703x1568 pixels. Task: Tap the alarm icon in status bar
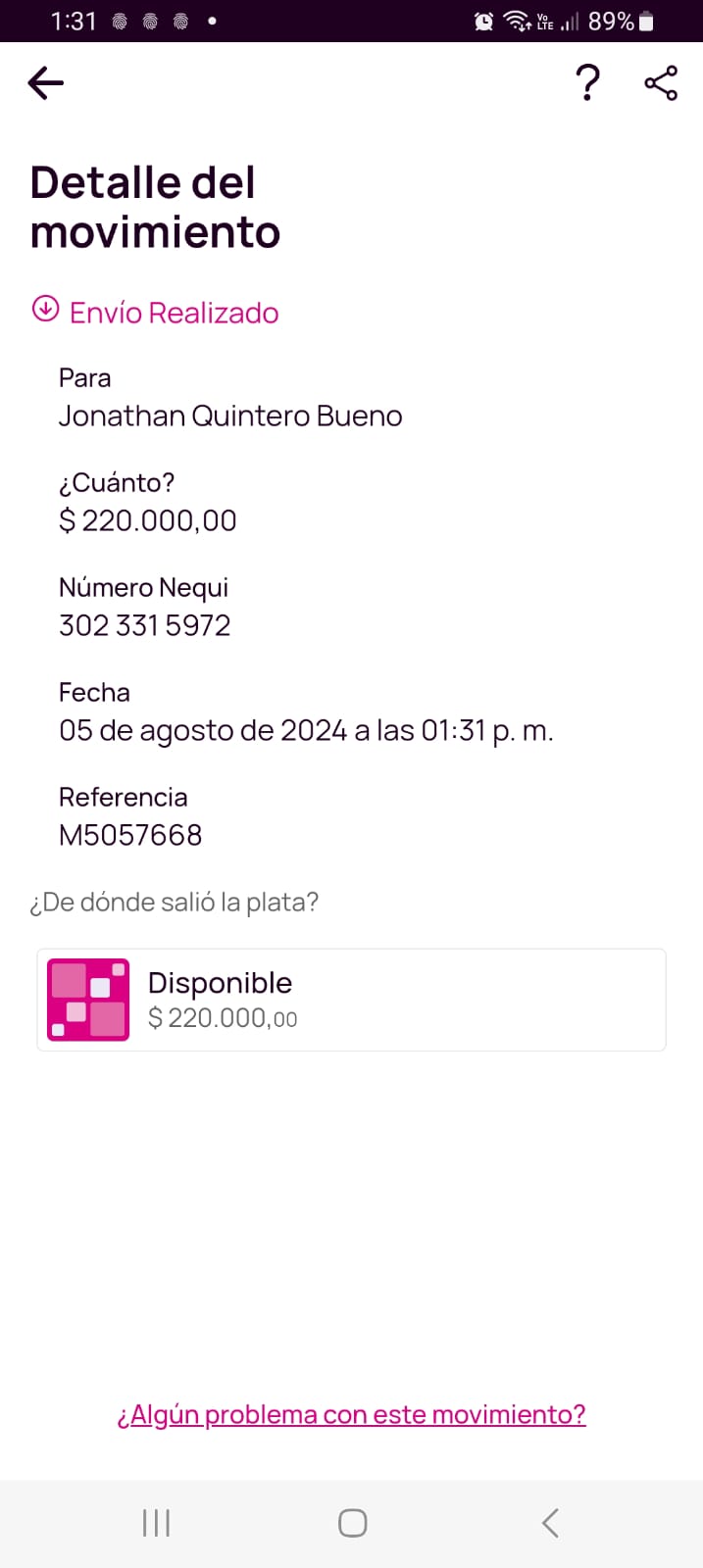tap(483, 22)
